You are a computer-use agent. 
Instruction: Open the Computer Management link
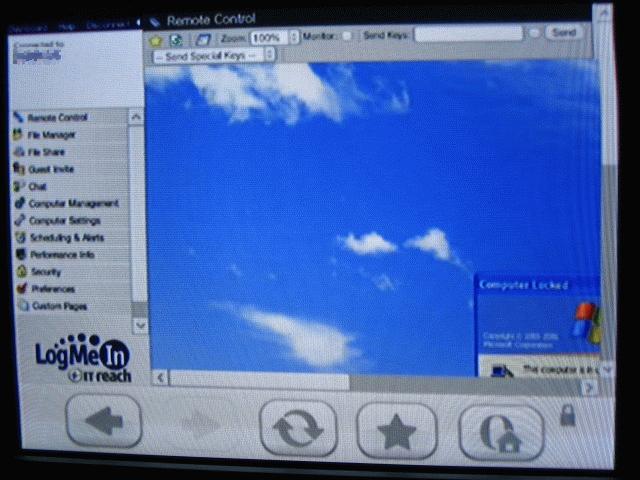[x=74, y=203]
